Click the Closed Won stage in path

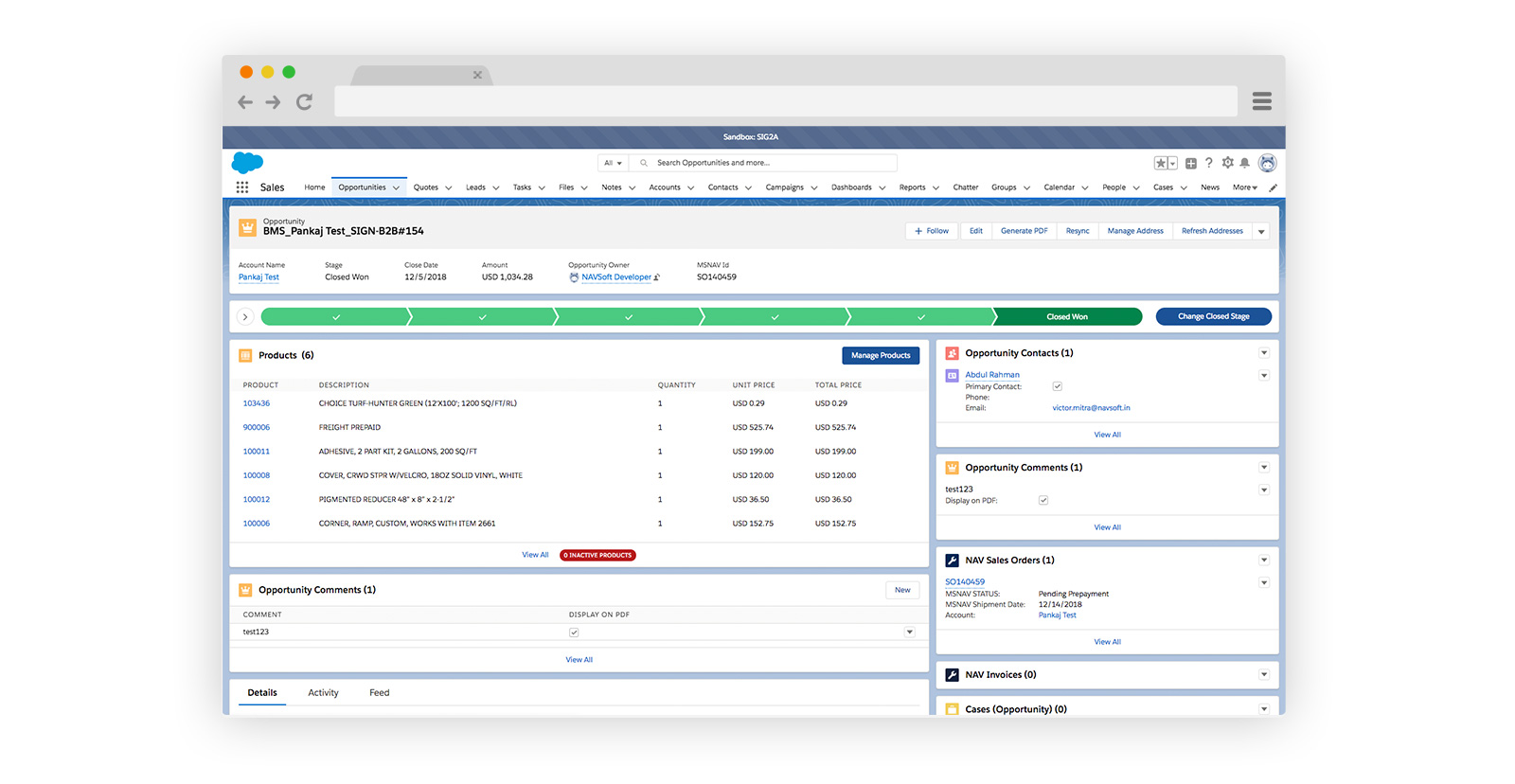point(1067,317)
